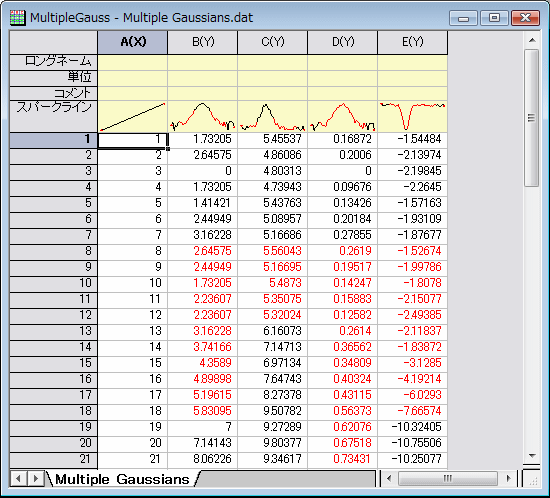Click cell with value -1.93109

coord(412,219)
